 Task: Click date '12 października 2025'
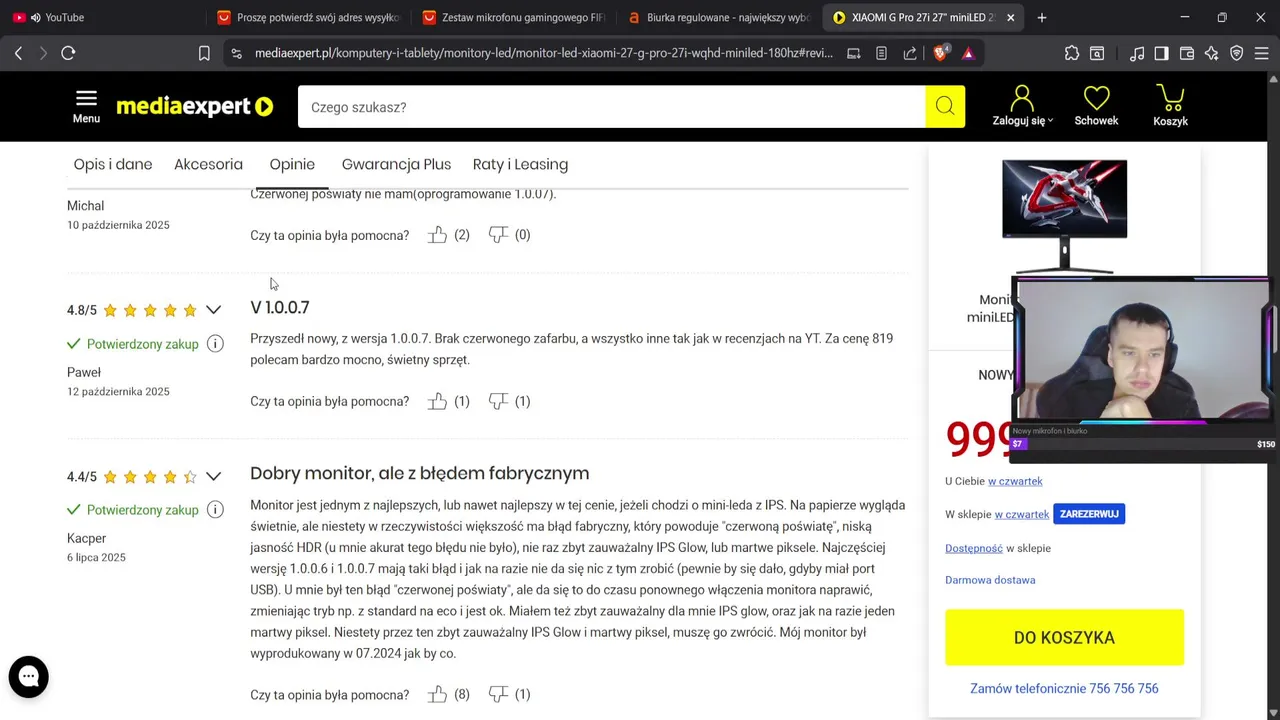coord(118,391)
